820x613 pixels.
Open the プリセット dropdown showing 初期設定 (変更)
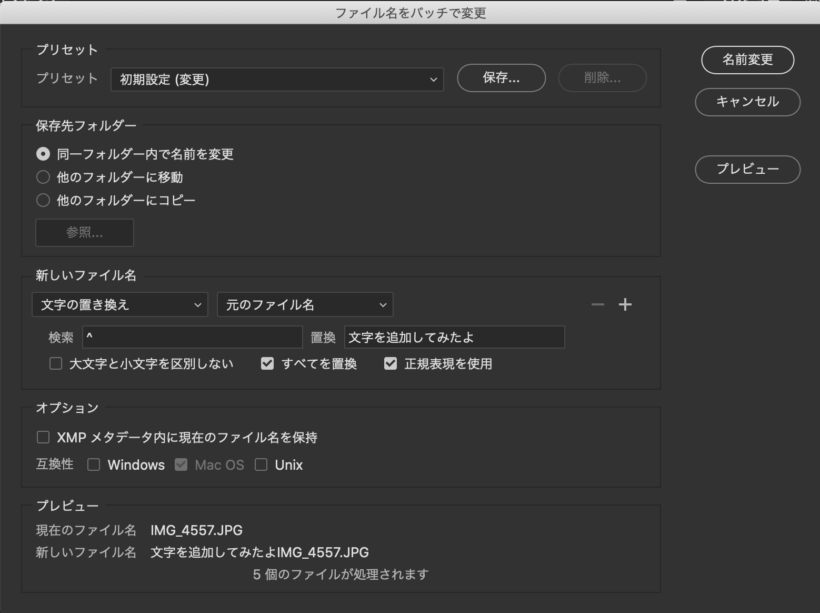point(277,79)
